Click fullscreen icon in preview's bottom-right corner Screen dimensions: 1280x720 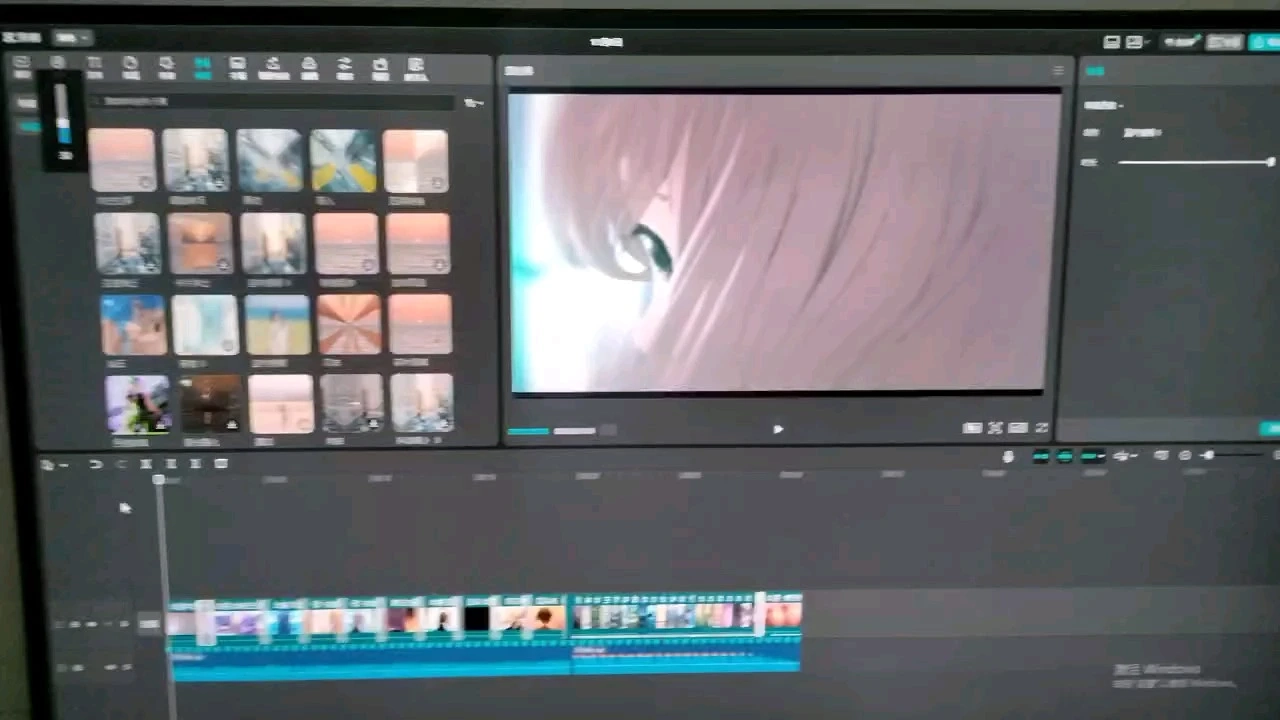[1041, 428]
